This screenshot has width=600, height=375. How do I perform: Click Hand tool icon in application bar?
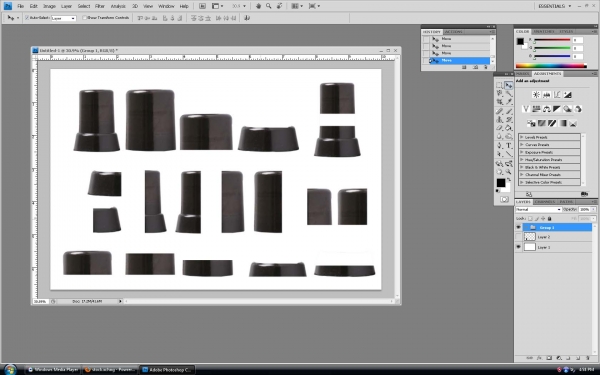pyautogui.click(x=258, y=6)
